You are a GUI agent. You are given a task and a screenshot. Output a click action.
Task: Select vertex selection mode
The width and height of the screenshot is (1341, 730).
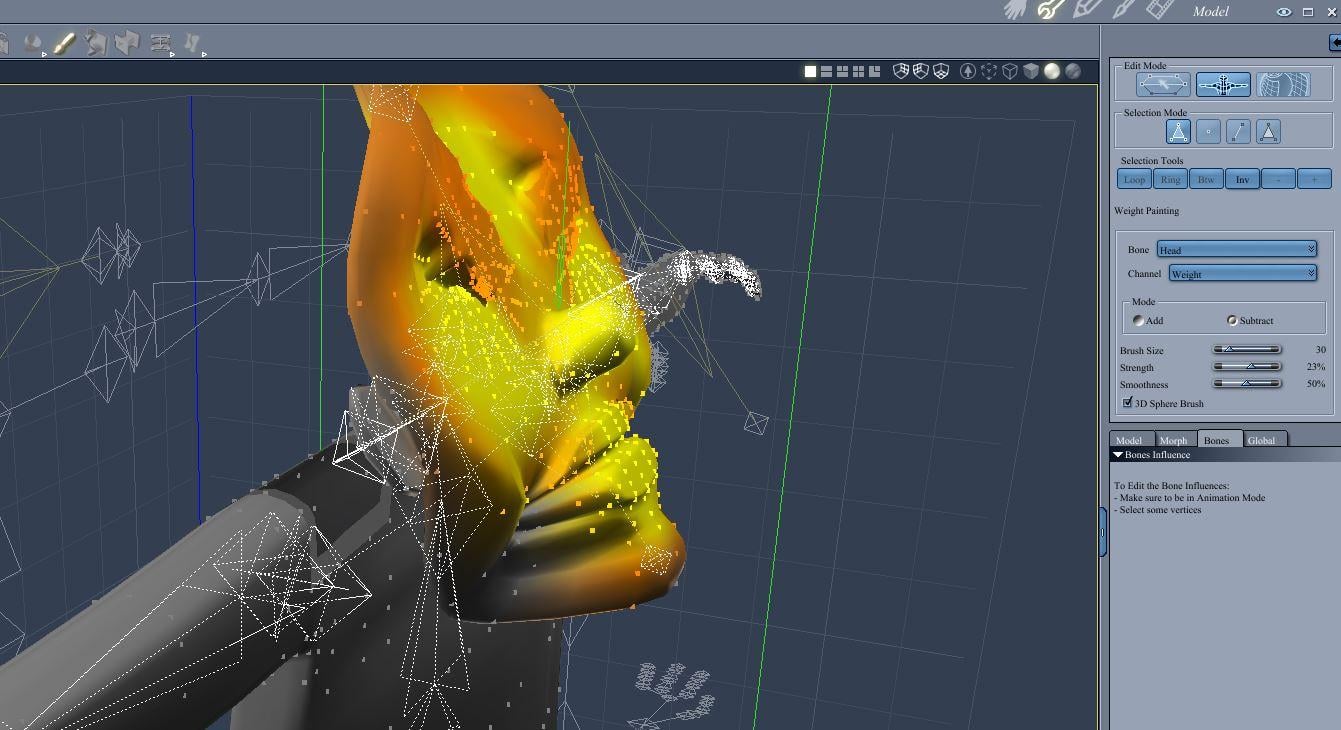[1208, 131]
